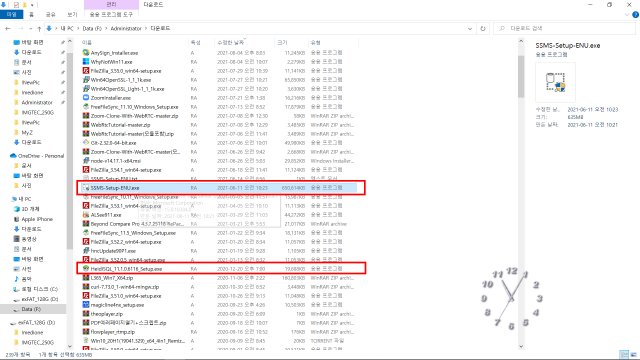
Task: Open the 파일 menu tab
Action: pyautogui.click(x=11, y=14)
